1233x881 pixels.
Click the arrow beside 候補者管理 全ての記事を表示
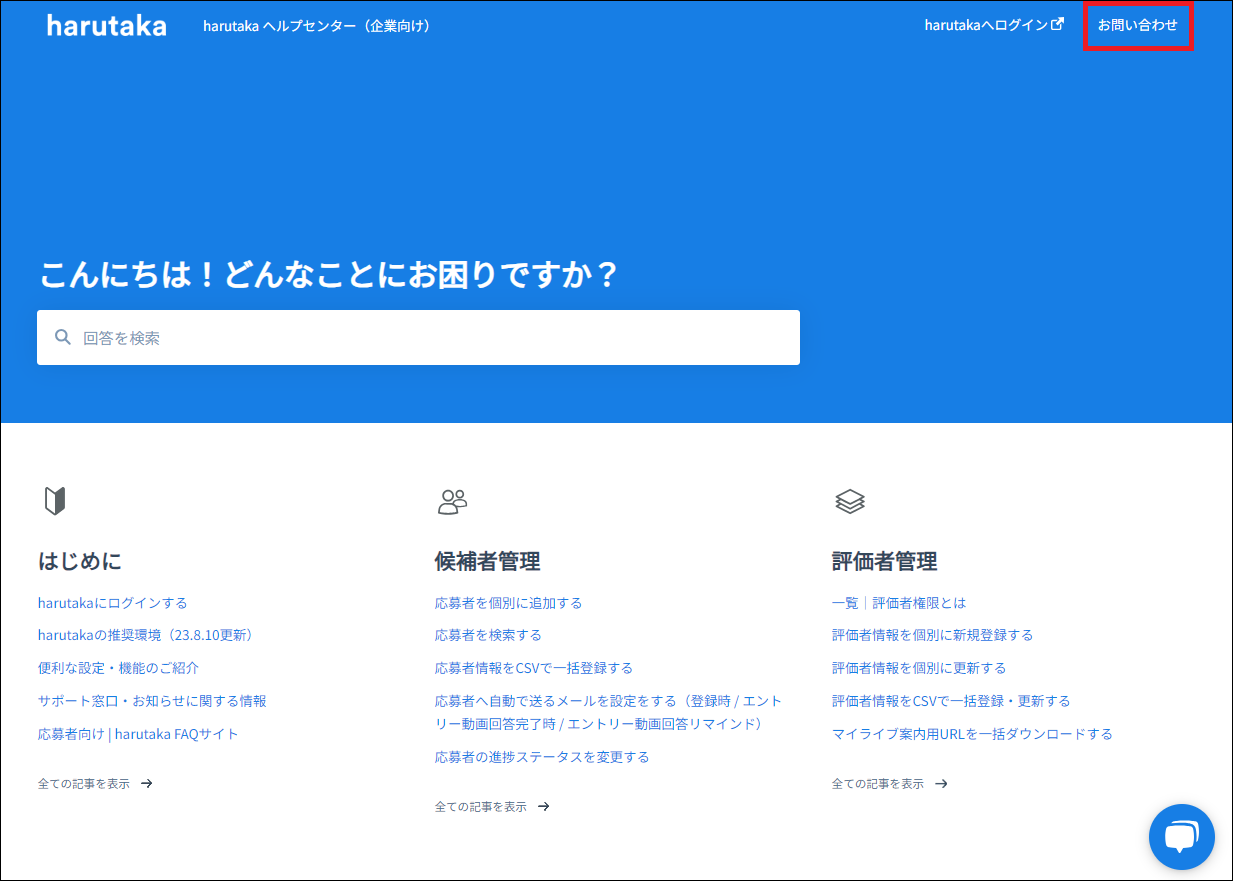pyautogui.click(x=543, y=806)
